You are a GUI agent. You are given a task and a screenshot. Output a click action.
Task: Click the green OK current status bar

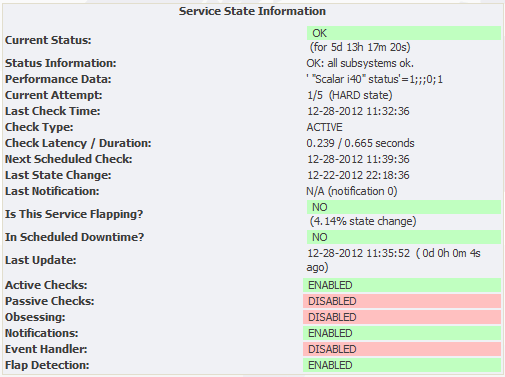point(404,33)
